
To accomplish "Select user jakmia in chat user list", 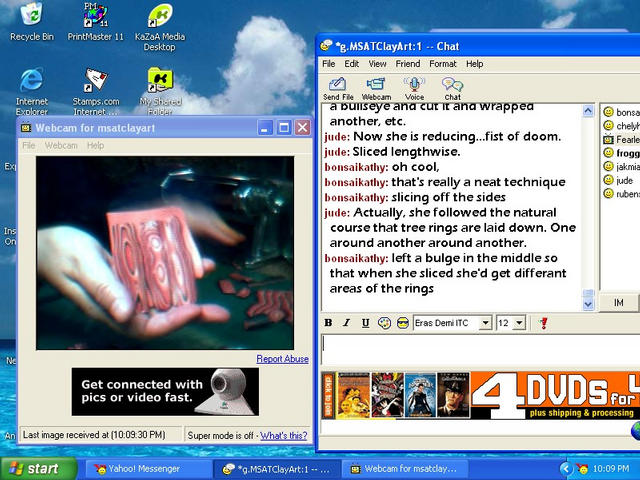I will (x=621, y=167).
